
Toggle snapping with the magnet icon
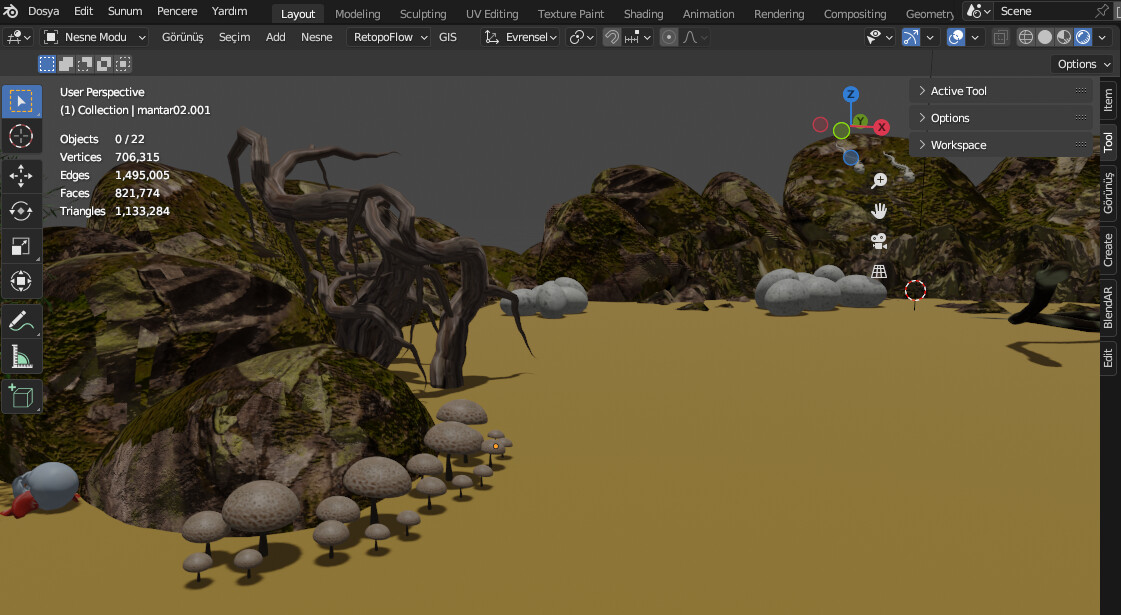click(612, 37)
